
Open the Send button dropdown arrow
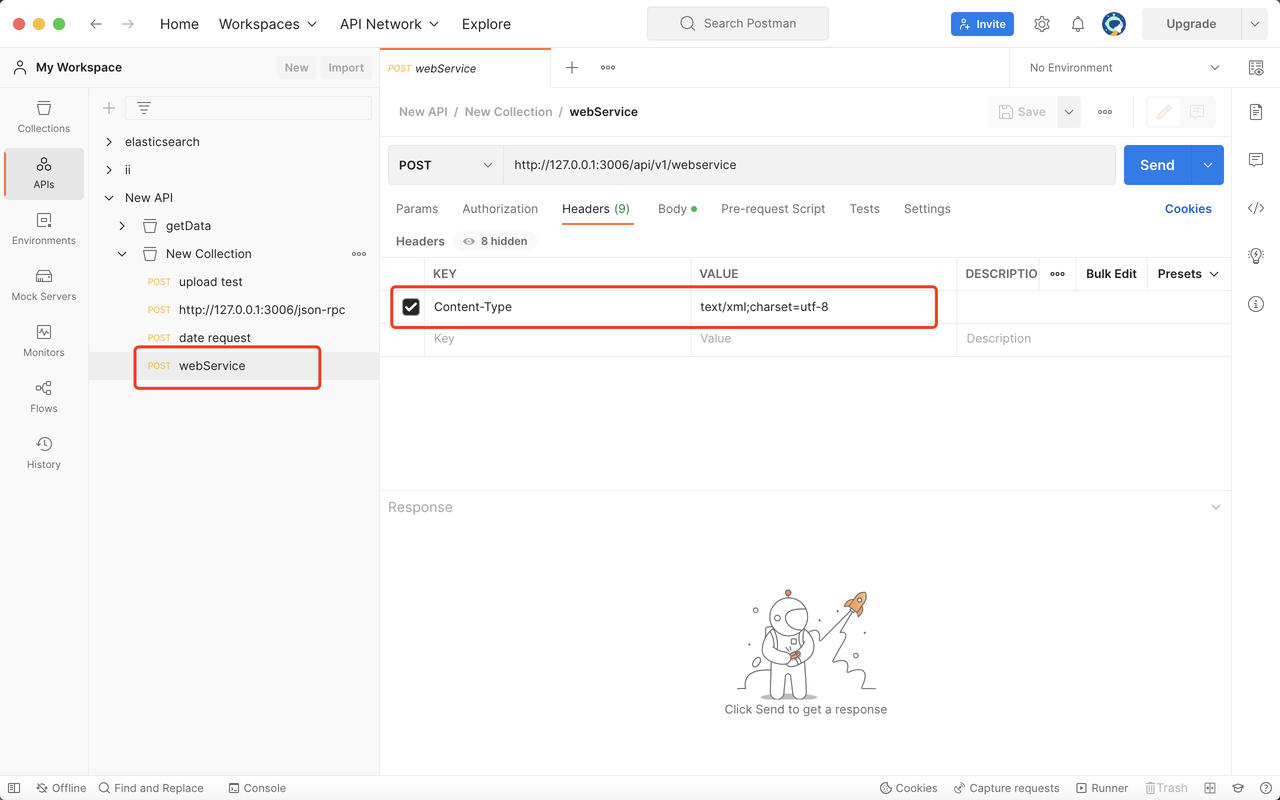point(1208,165)
